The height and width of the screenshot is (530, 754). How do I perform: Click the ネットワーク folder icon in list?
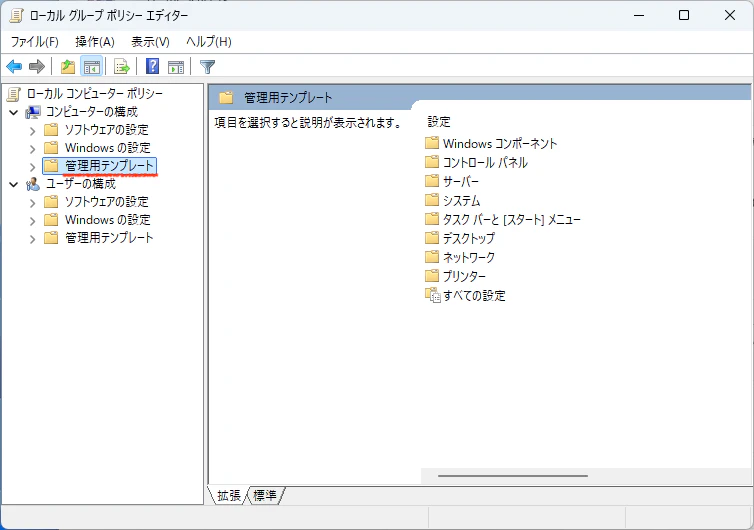pos(432,257)
